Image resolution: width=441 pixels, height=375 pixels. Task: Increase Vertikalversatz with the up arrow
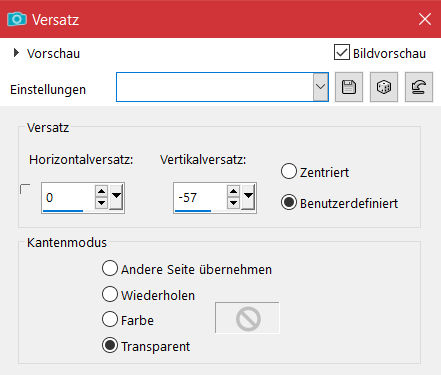coord(233,191)
